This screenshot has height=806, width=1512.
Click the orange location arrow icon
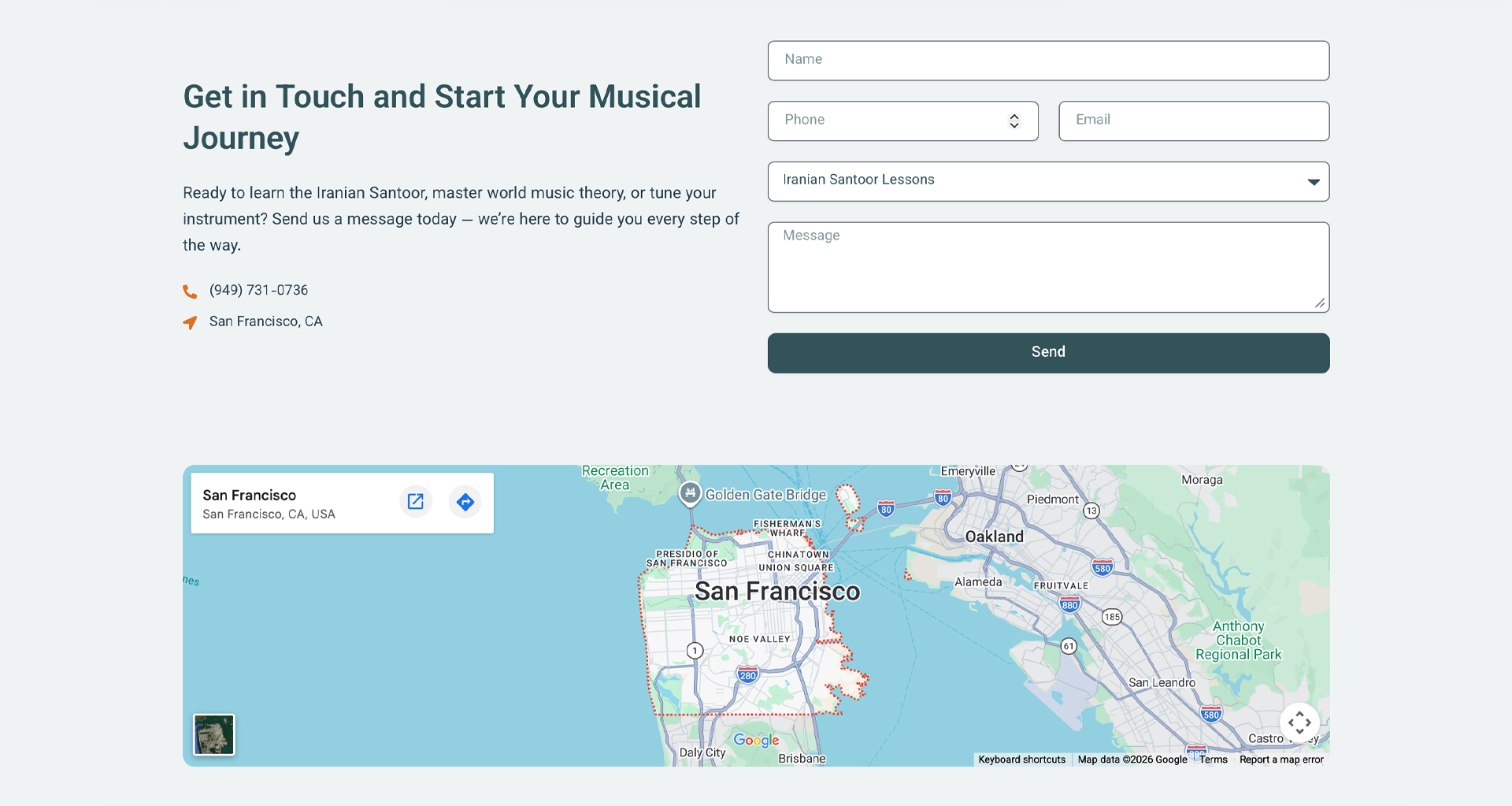tap(190, 322)
